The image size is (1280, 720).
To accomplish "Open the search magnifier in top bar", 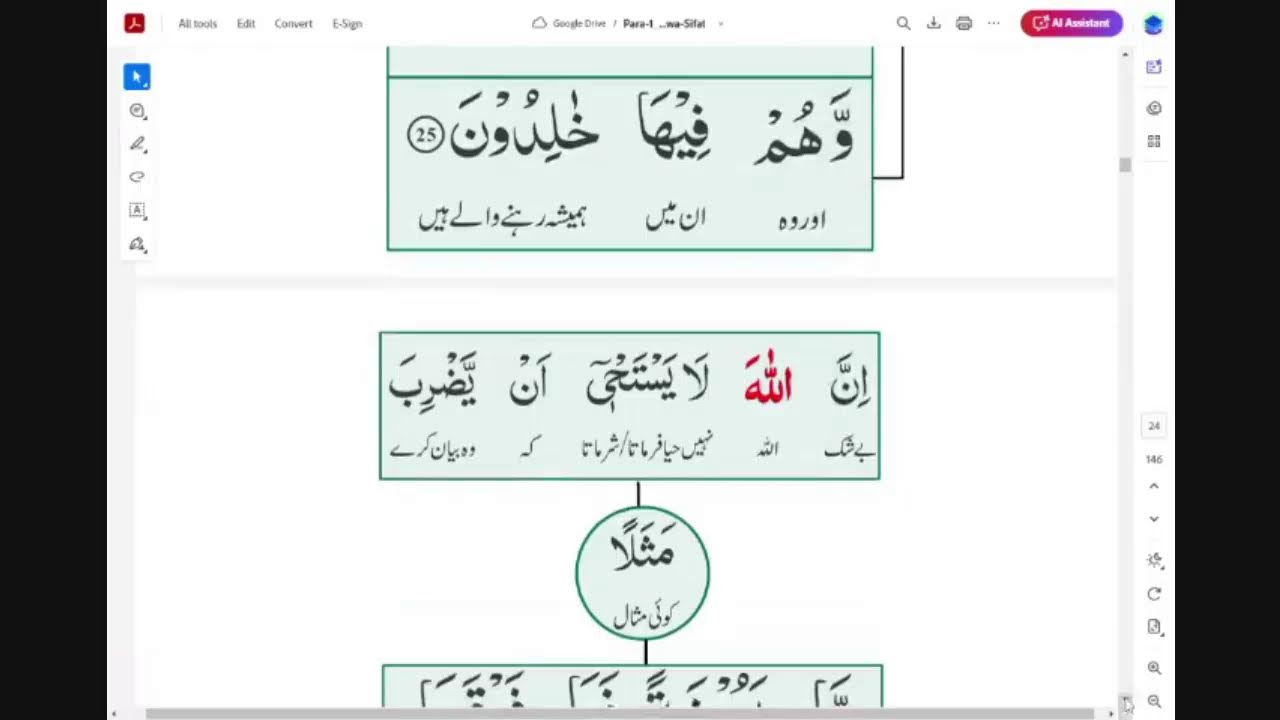I will 903,23.
